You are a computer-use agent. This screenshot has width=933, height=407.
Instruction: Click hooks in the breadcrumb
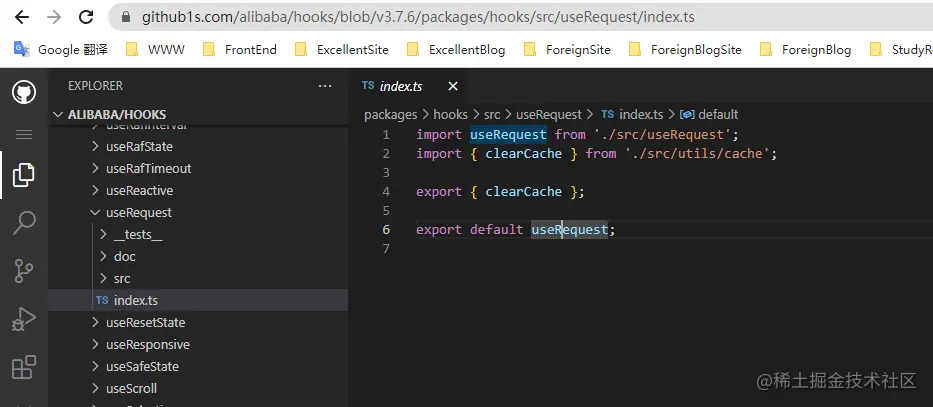pyautogui.click(x=450, y=114)
